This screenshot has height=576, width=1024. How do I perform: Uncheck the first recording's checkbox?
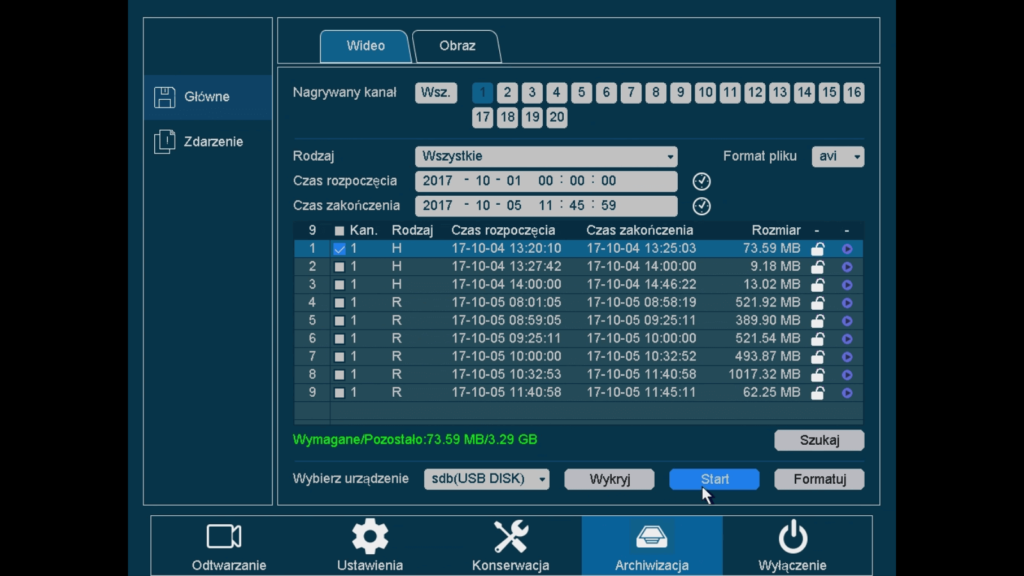[339, 248]
